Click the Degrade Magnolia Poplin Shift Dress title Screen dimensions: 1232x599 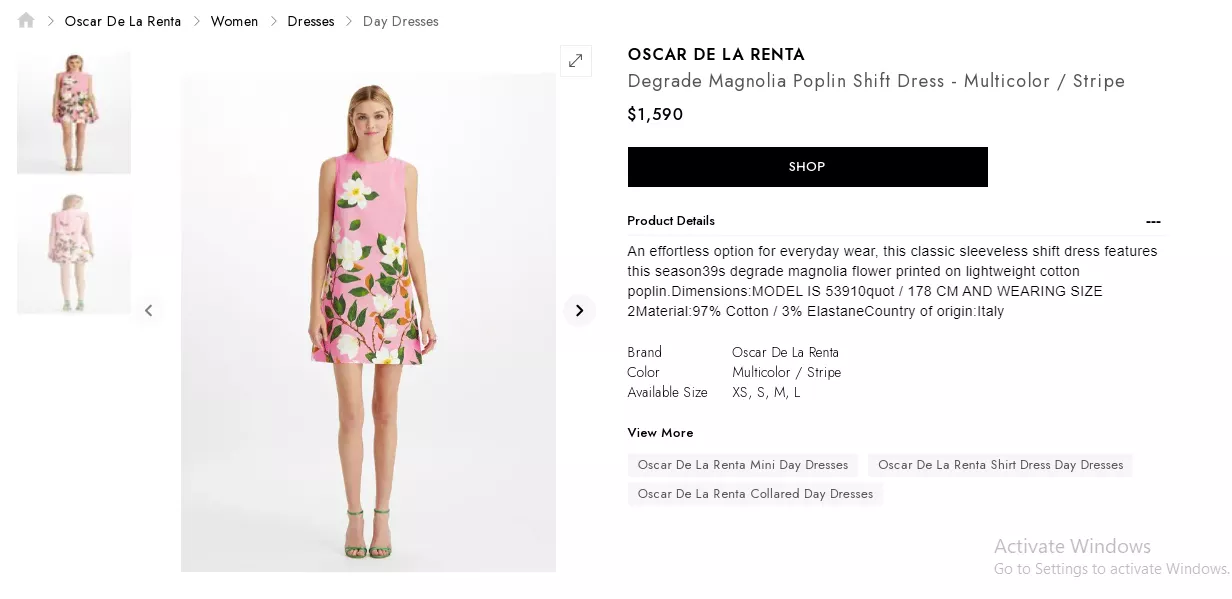pyautogui.click(x=876, y=81)
